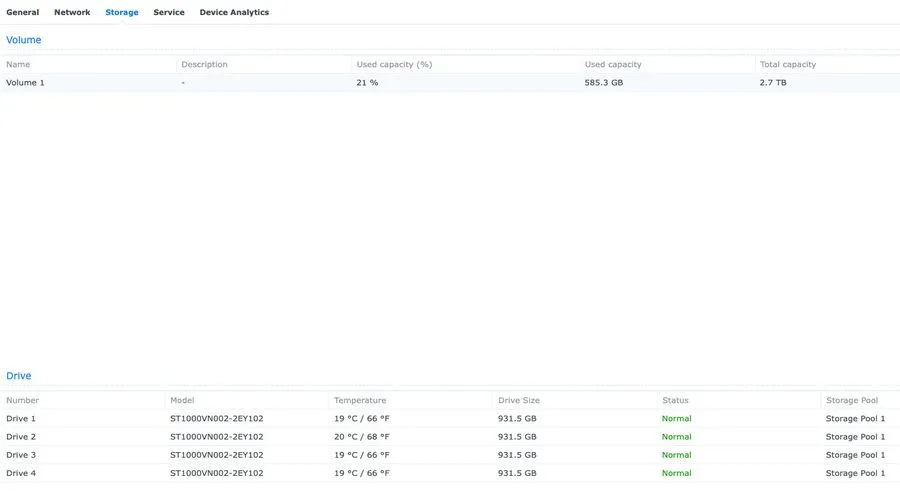The width and height of the screenshot is (900, 491).
Task: Click Drive 2 size 931.5 GB
Action: (x=517, y=437)
